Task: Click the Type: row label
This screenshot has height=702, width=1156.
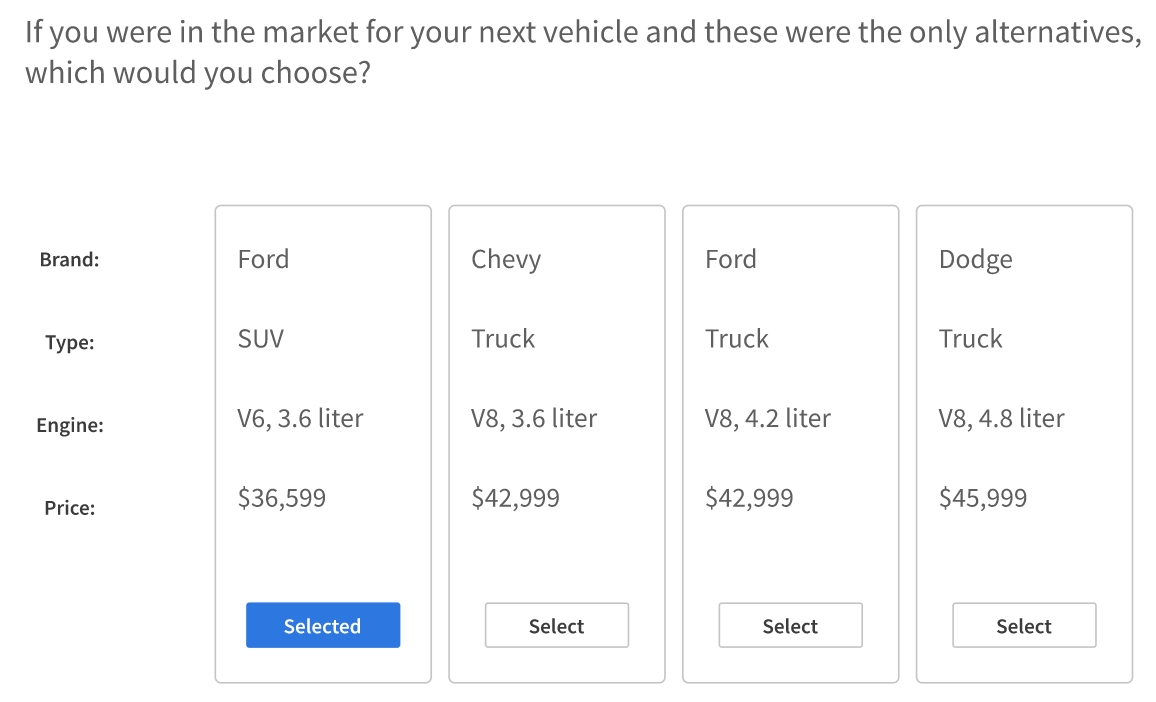Action: [x=69, y=343]
